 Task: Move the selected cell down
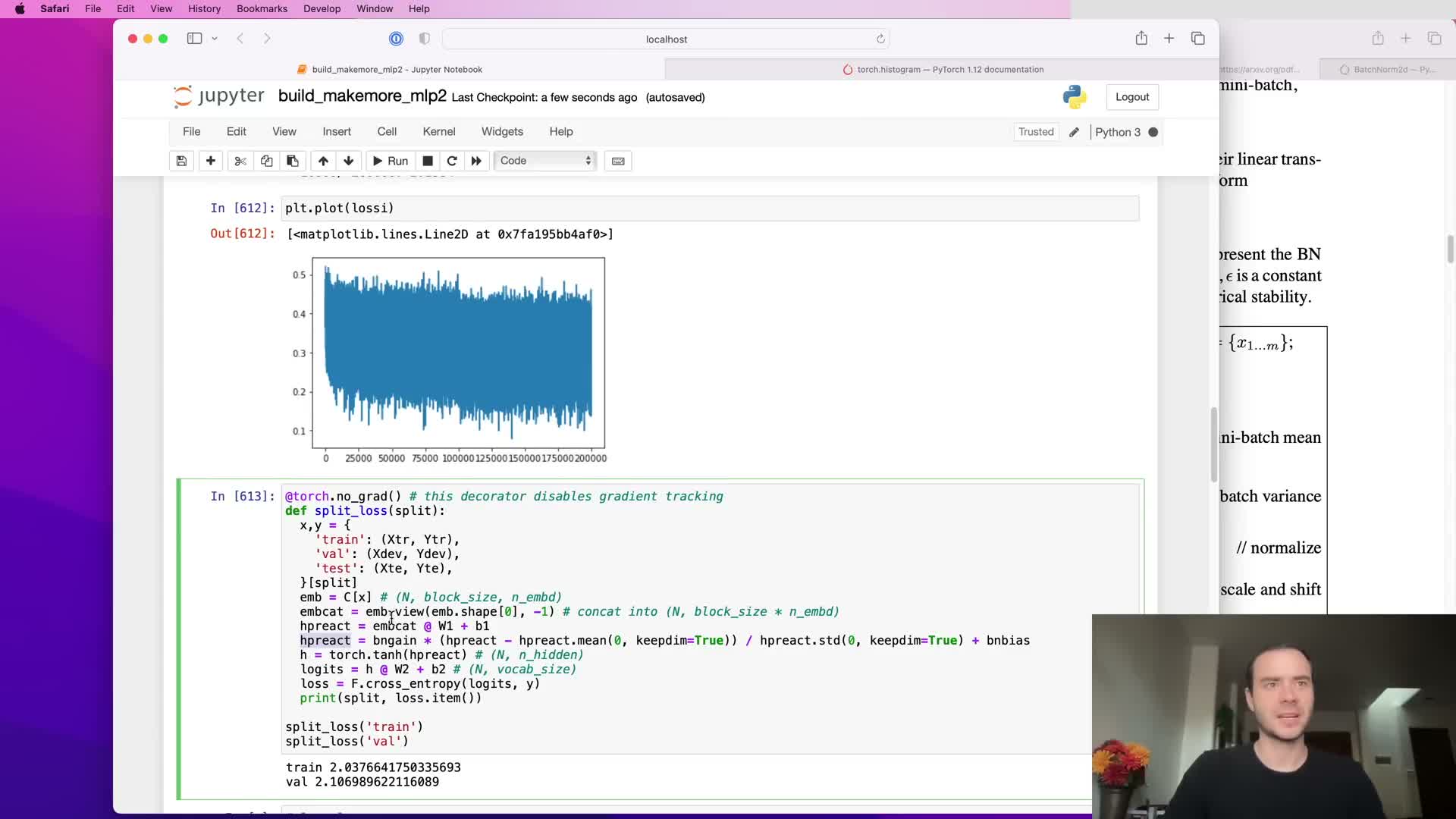349,161
